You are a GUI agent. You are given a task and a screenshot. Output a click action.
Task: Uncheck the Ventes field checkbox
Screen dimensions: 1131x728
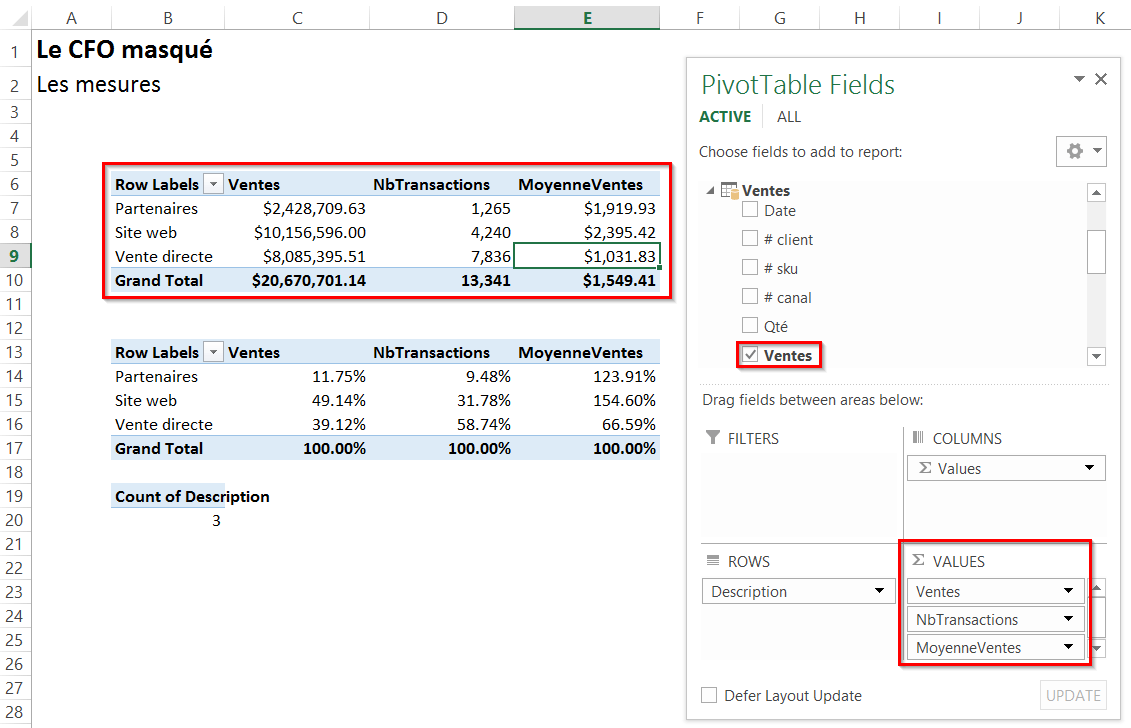coord(750,355)
